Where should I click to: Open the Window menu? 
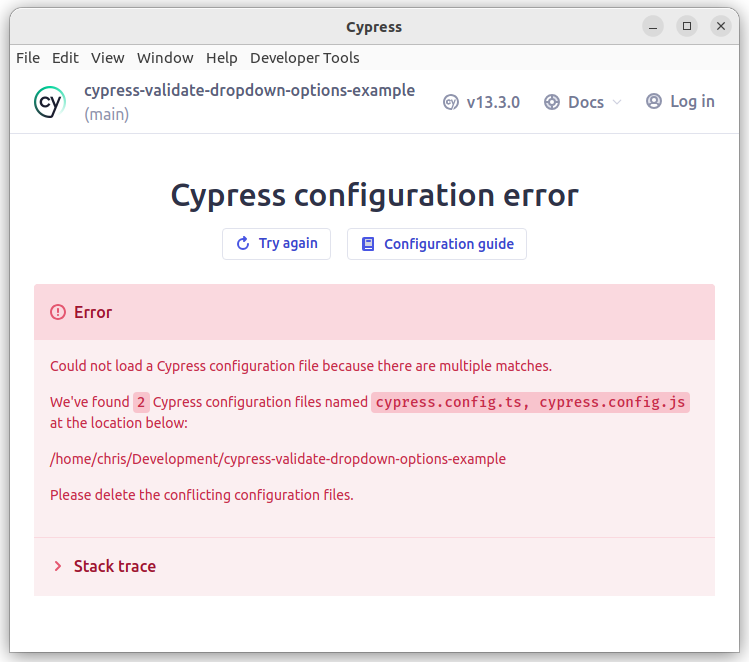click(165, 58)
